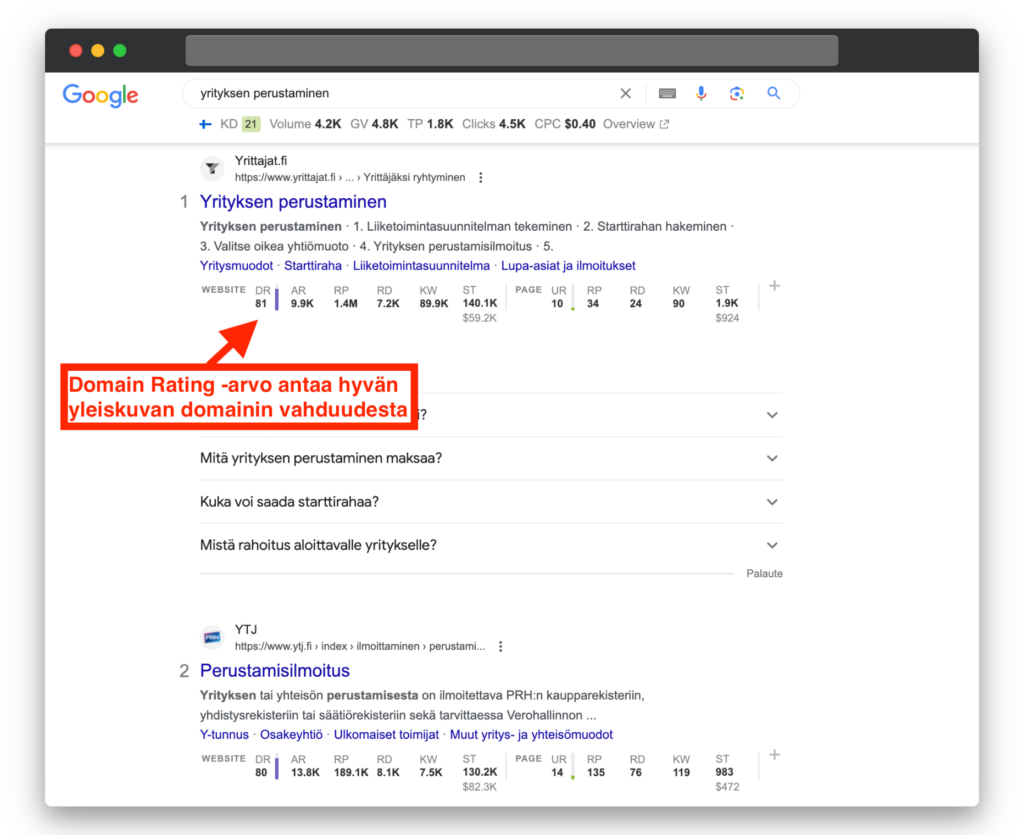Click the browser address bar
Viewport: 1024px width, 835px height.
coord(512,50)
